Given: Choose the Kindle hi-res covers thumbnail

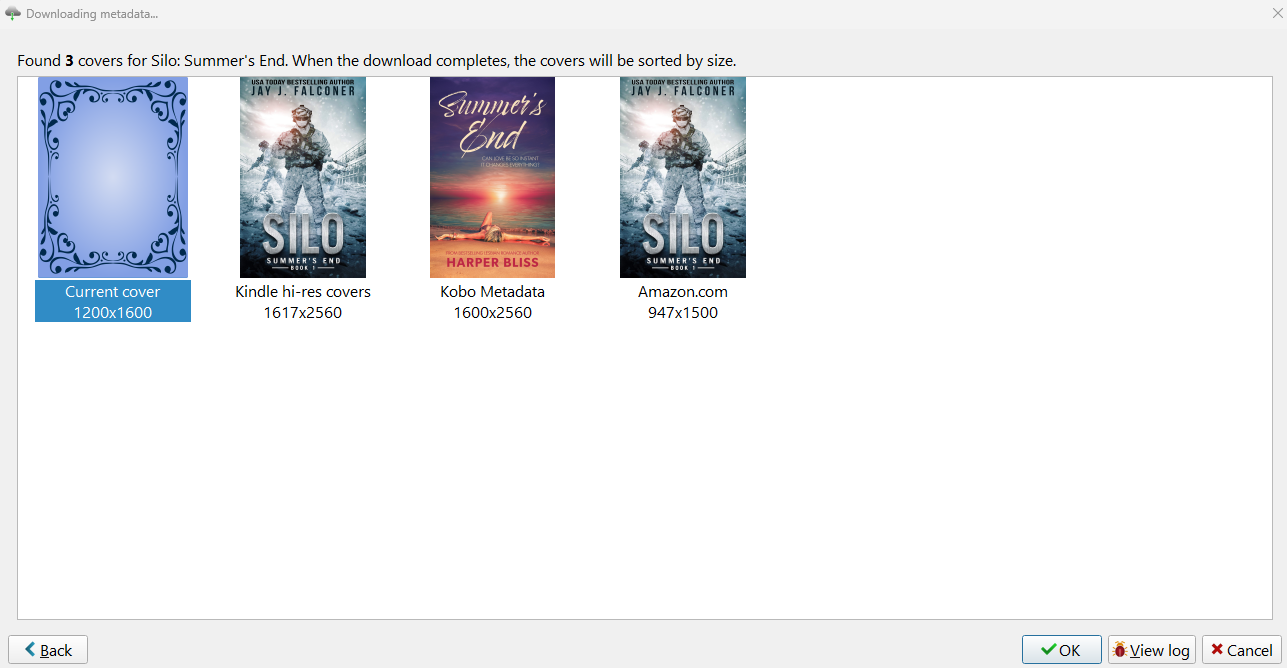Looking at the screenshot, I should [303, 178].
